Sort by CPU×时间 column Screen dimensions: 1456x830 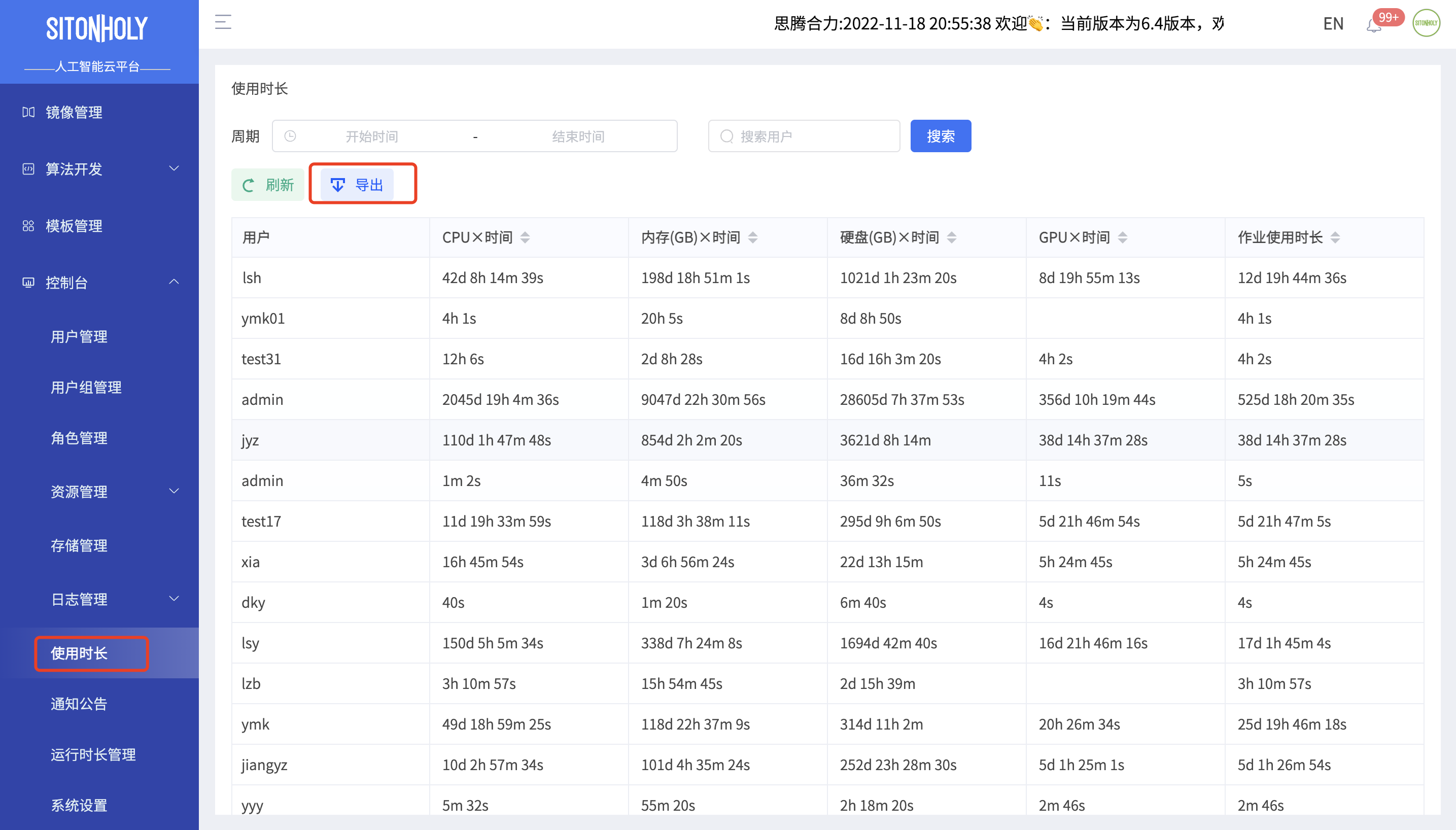point(525,237)
